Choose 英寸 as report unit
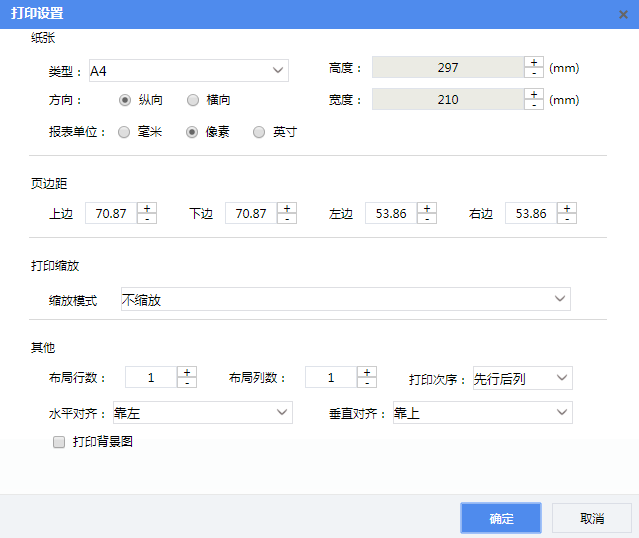Image resolution: width=639 pixels, height=538 pixels. [x=260, y=132]
